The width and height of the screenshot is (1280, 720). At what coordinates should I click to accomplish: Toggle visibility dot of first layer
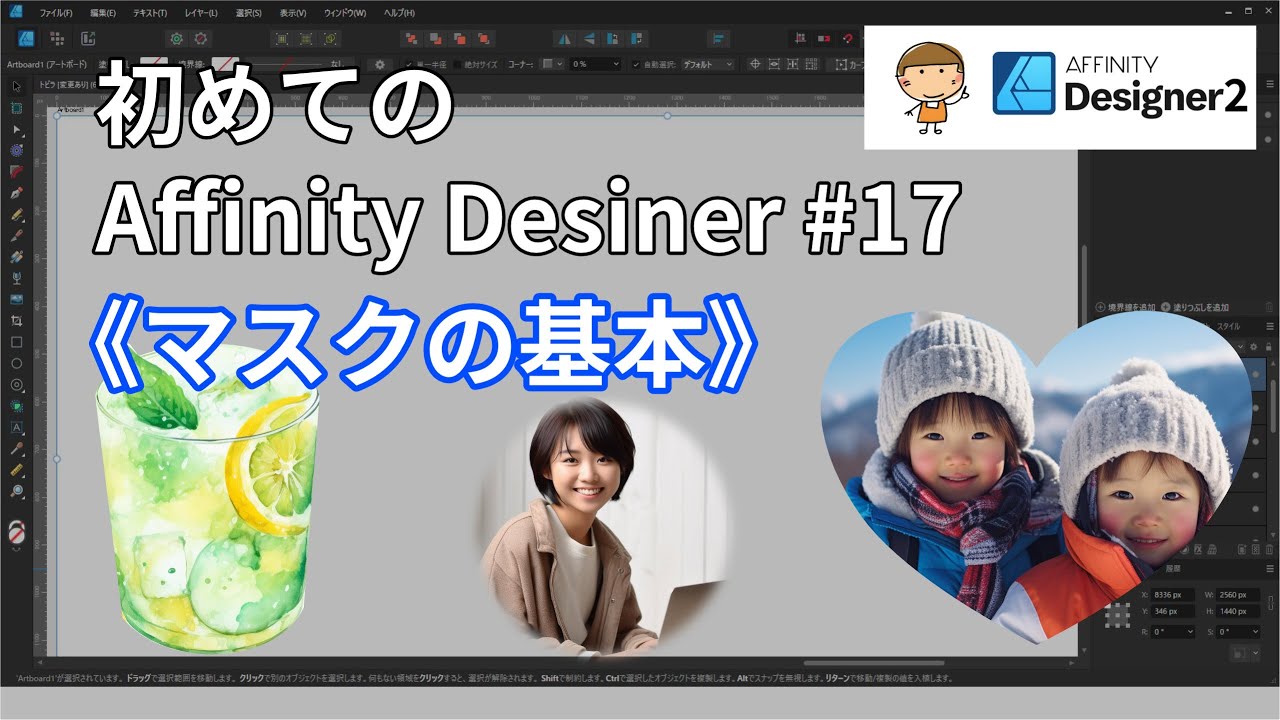tap(1257, 375)
